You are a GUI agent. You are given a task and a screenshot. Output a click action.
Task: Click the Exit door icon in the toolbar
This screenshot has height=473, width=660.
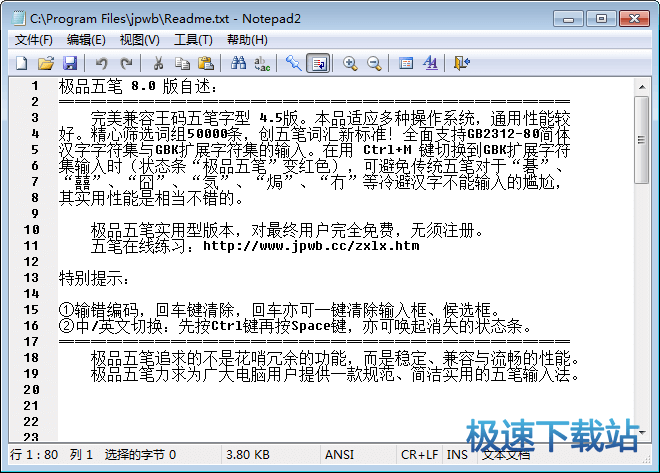tap(461, 63)
